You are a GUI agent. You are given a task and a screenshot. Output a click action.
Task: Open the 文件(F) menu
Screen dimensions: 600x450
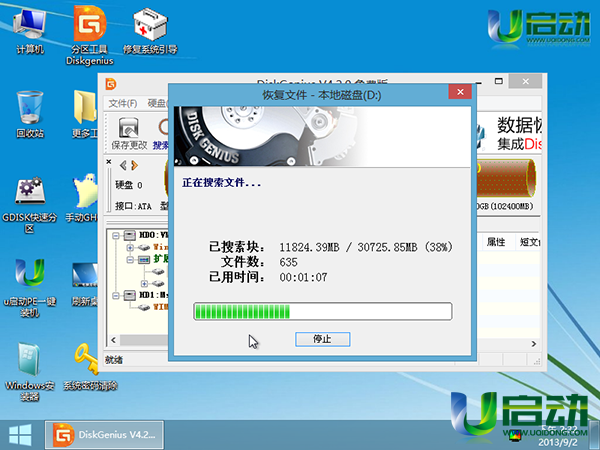pos(123,103)
